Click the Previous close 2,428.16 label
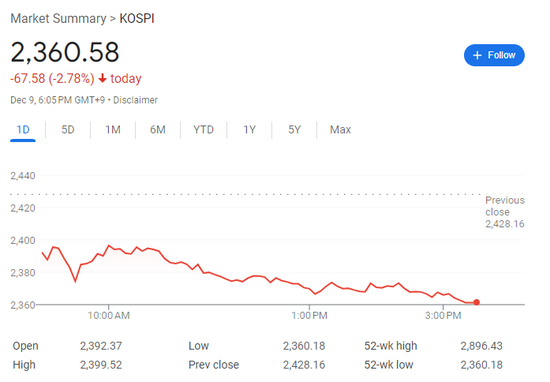 coord(505,212)
